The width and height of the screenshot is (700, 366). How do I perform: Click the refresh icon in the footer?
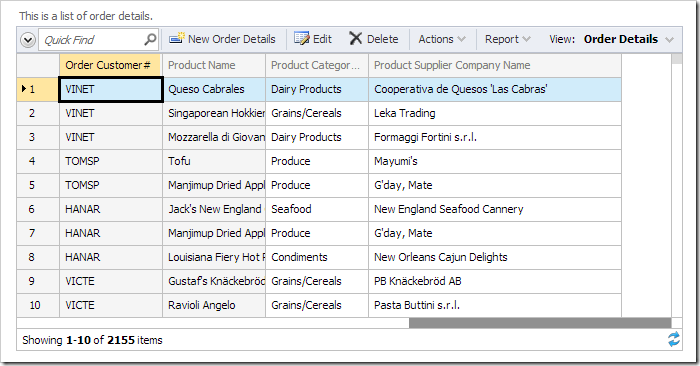pos(674,340)
